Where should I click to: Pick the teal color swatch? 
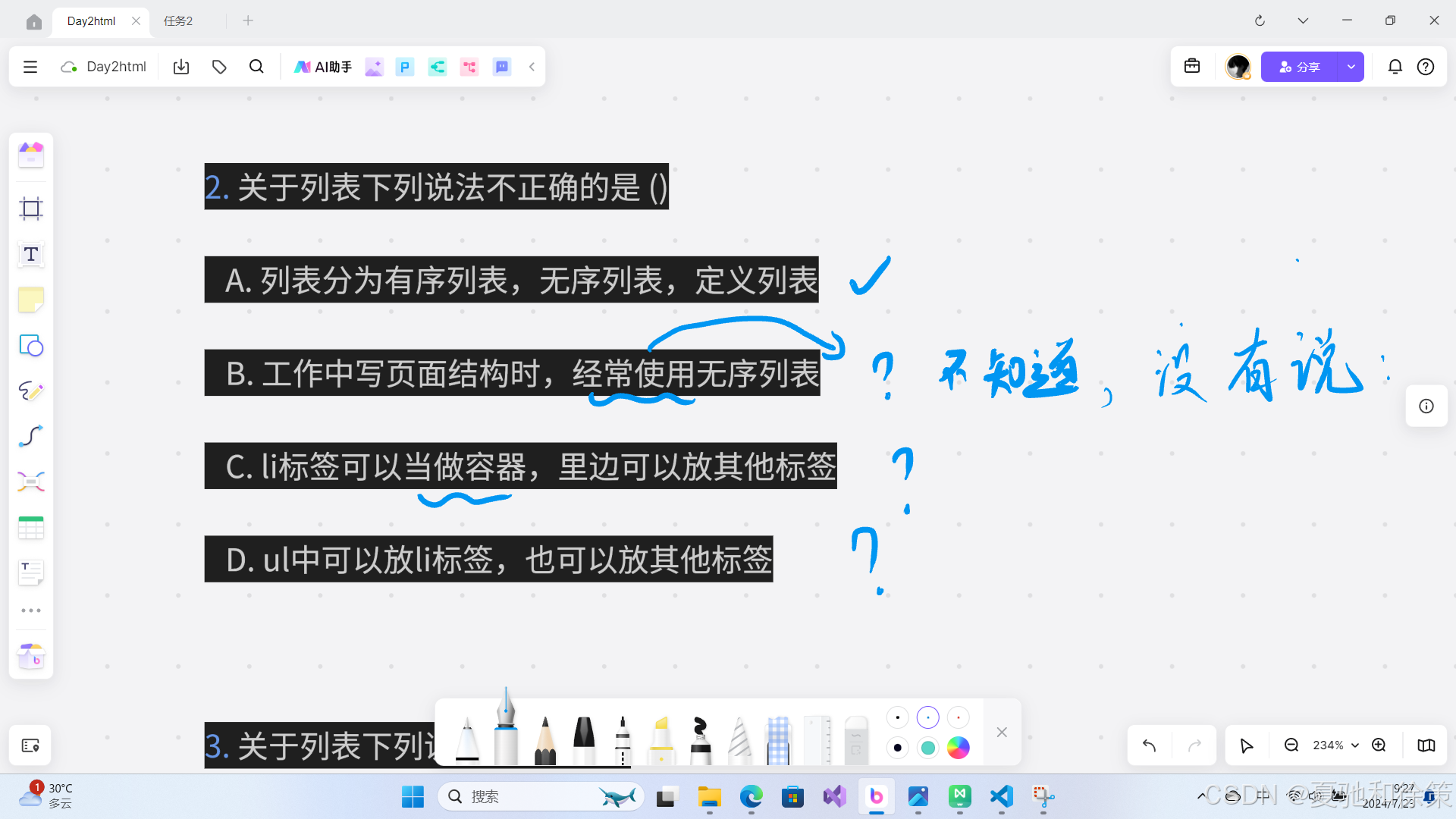928,748
